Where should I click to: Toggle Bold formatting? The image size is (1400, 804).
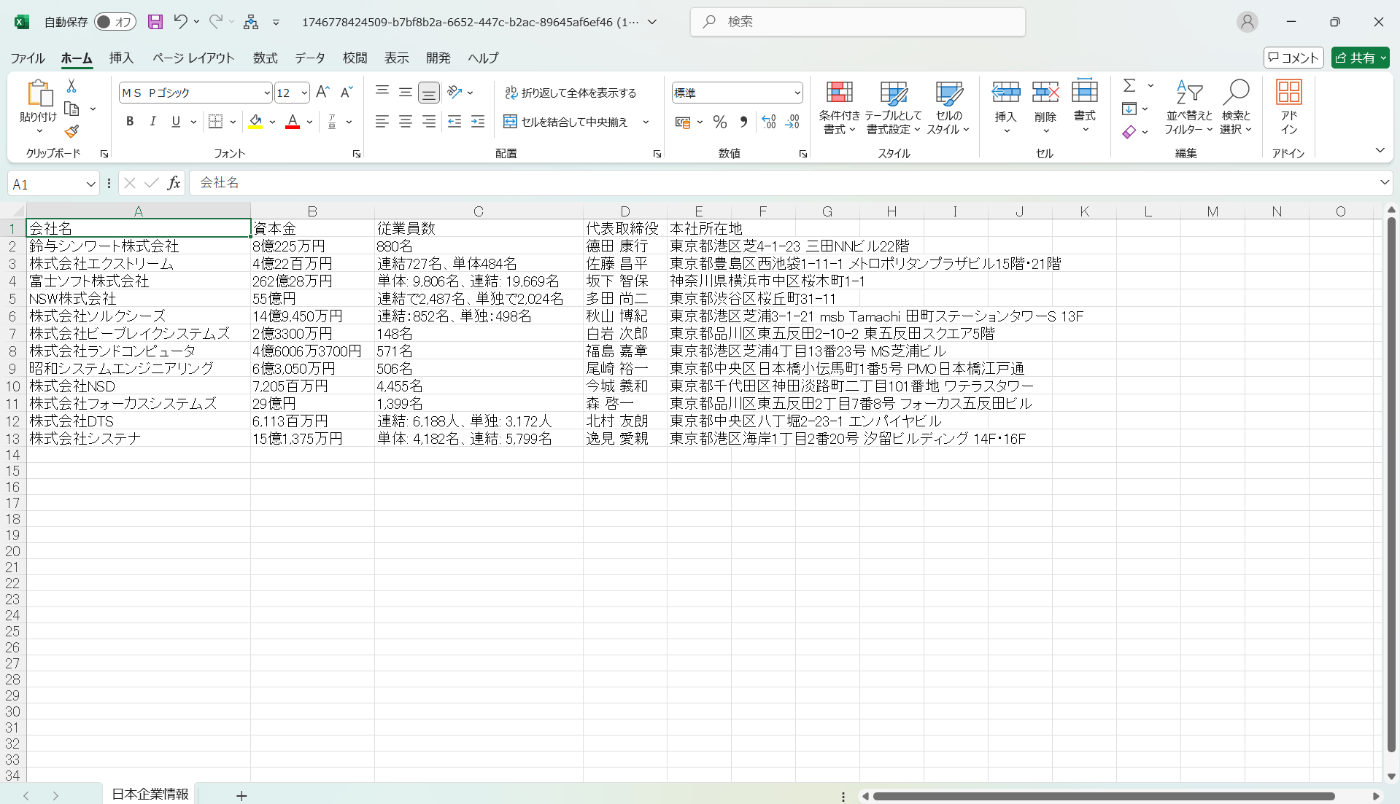tap(129, 122)
